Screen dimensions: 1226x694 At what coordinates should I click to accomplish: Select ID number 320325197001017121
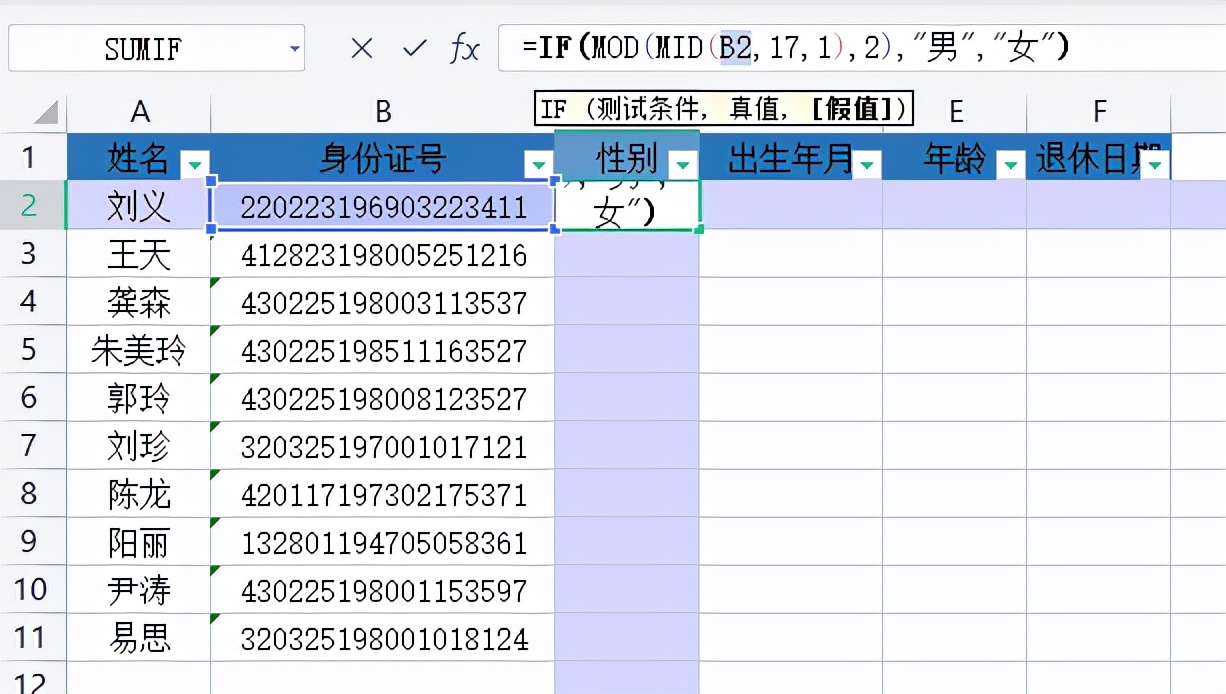point(383,446)
